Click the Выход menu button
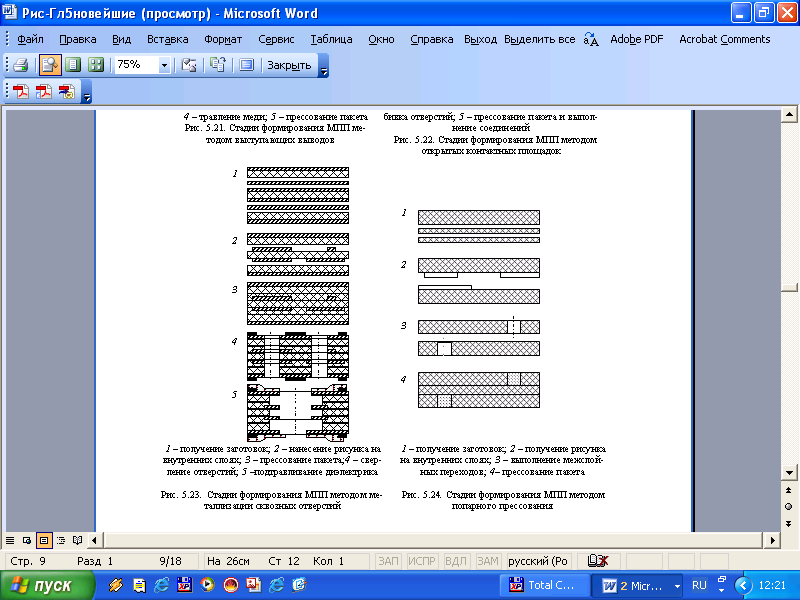Viewport: 800px width, 600px height. tap(480, 39)
